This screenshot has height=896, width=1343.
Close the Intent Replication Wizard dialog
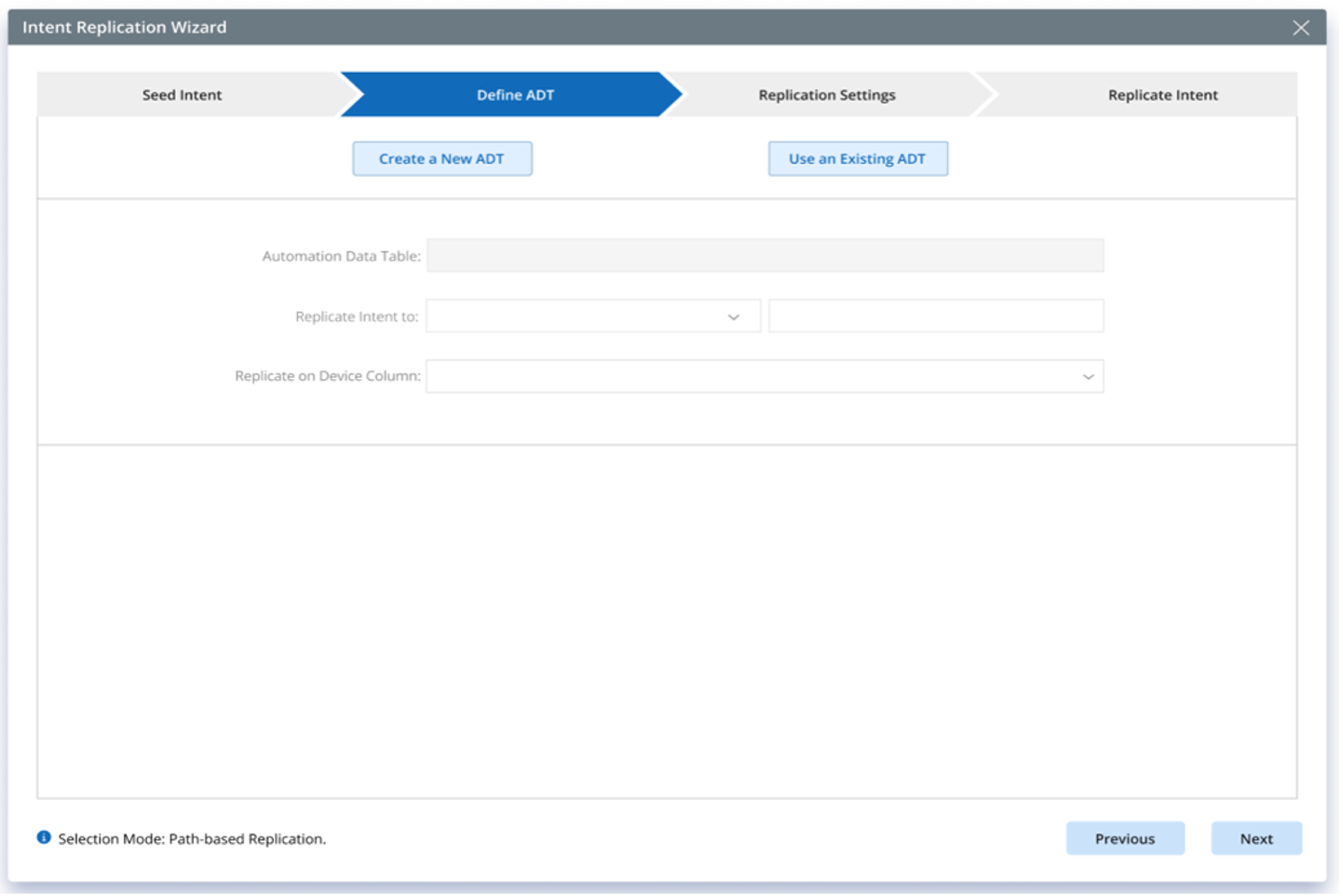1300,28
